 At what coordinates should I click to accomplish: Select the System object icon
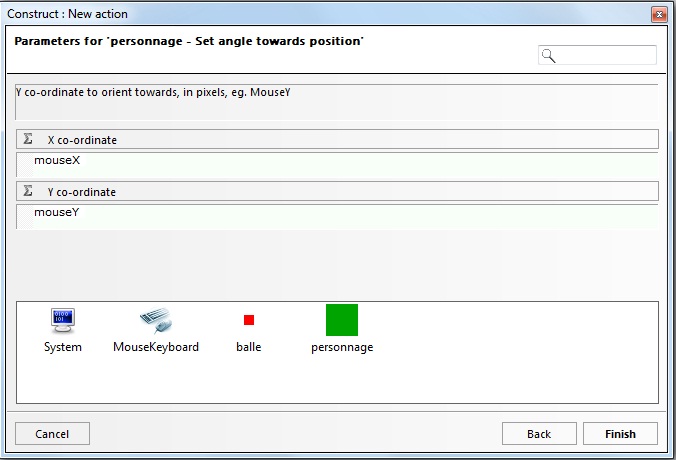click(63, 320)
